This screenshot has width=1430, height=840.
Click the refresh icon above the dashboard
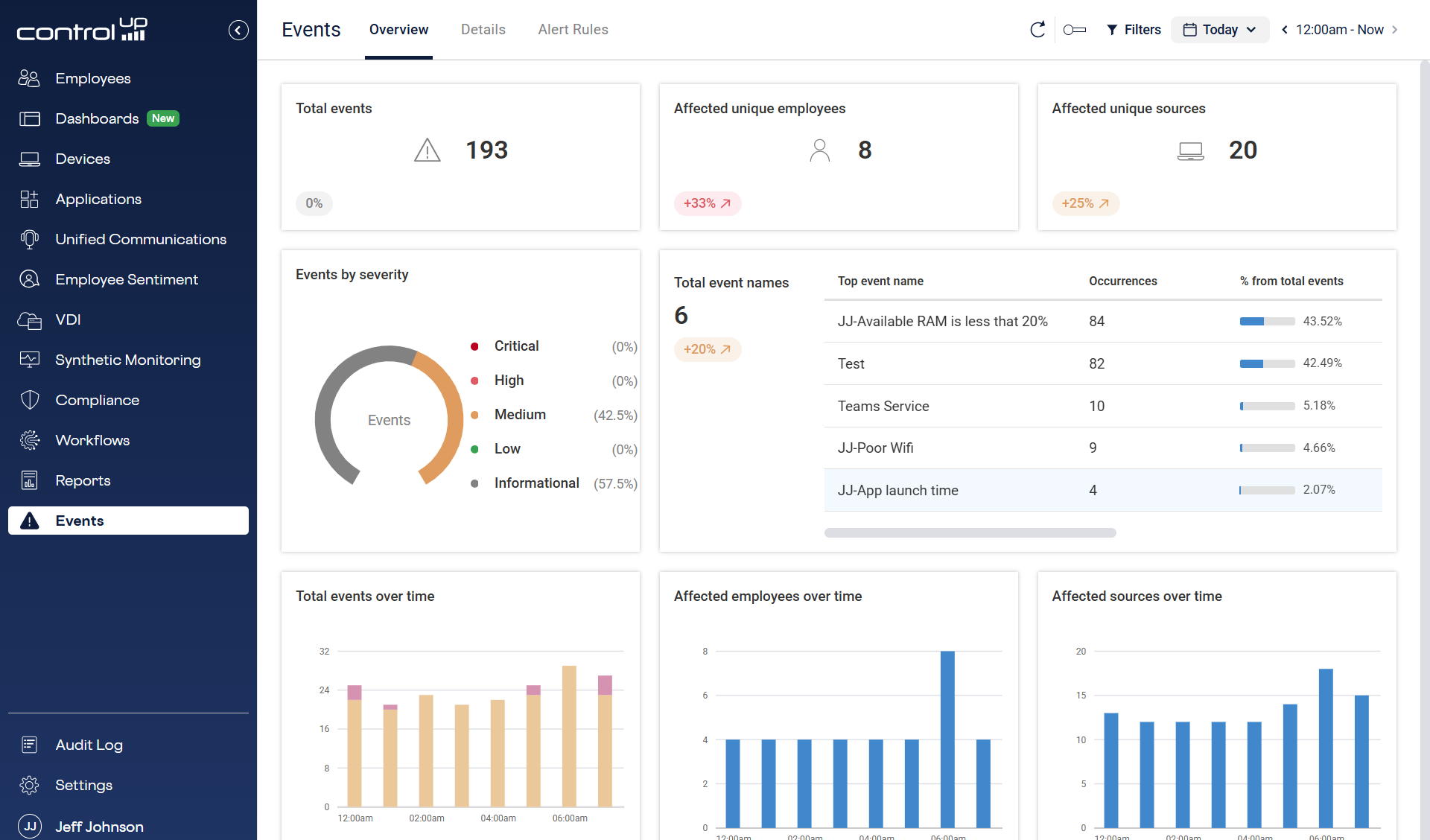pyautogui.click(x=1037, y=30)
